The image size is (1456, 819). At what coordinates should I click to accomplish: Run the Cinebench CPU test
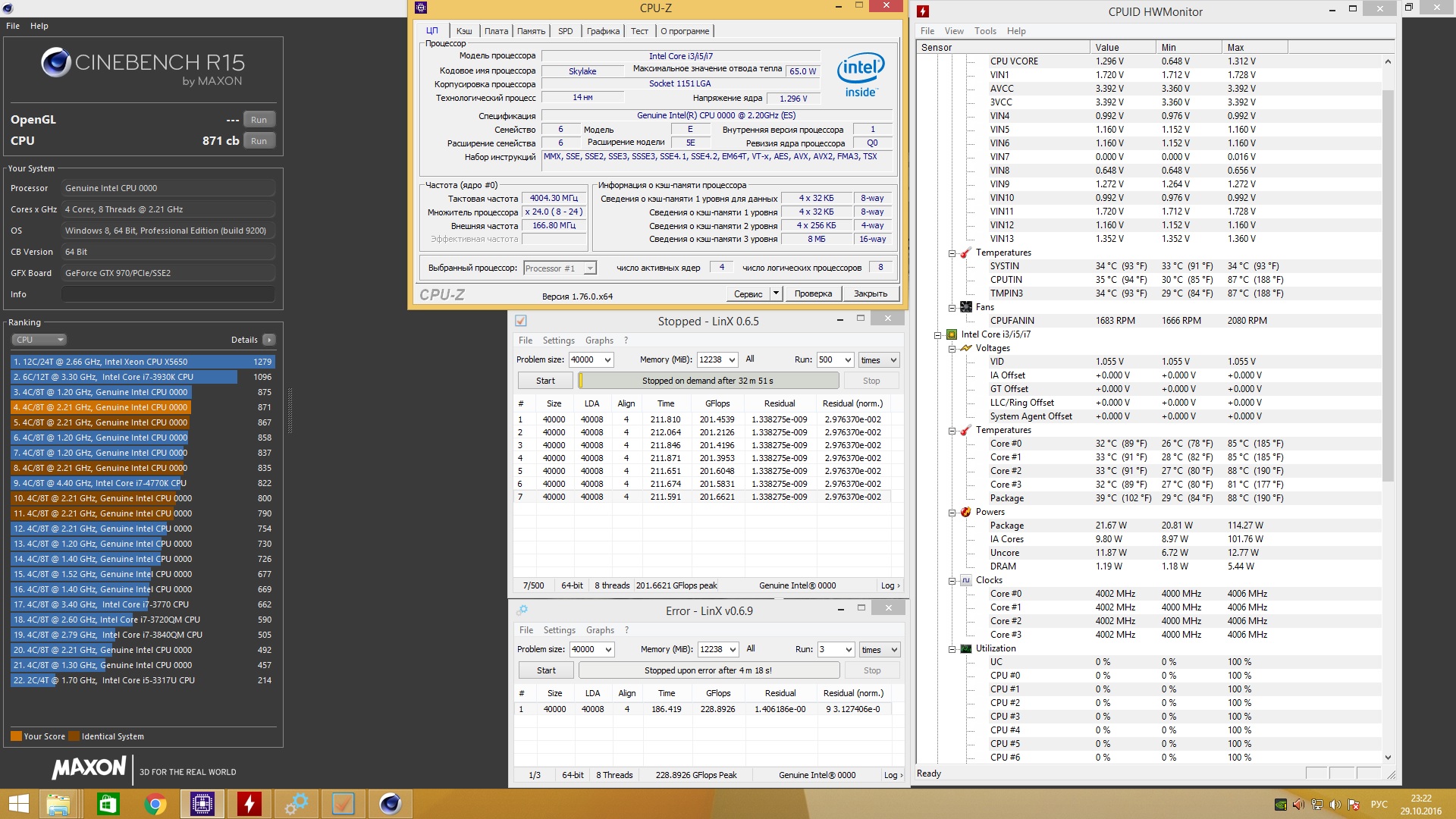[x=259, y=141]
